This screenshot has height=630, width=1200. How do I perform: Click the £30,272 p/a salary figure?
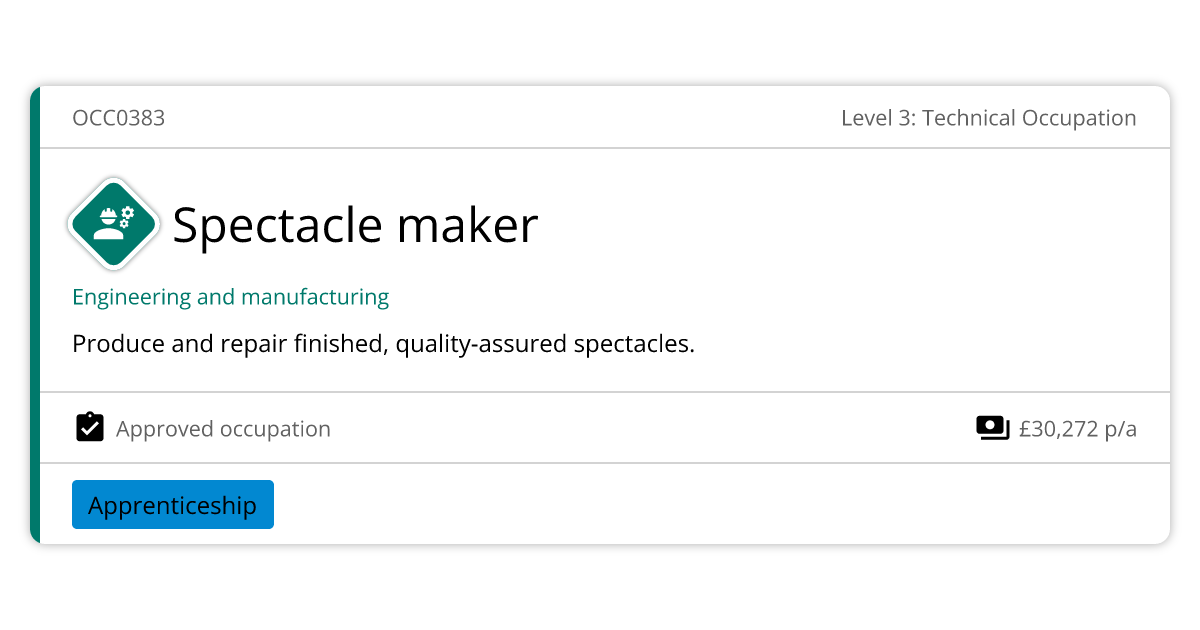coord(1077,429)
